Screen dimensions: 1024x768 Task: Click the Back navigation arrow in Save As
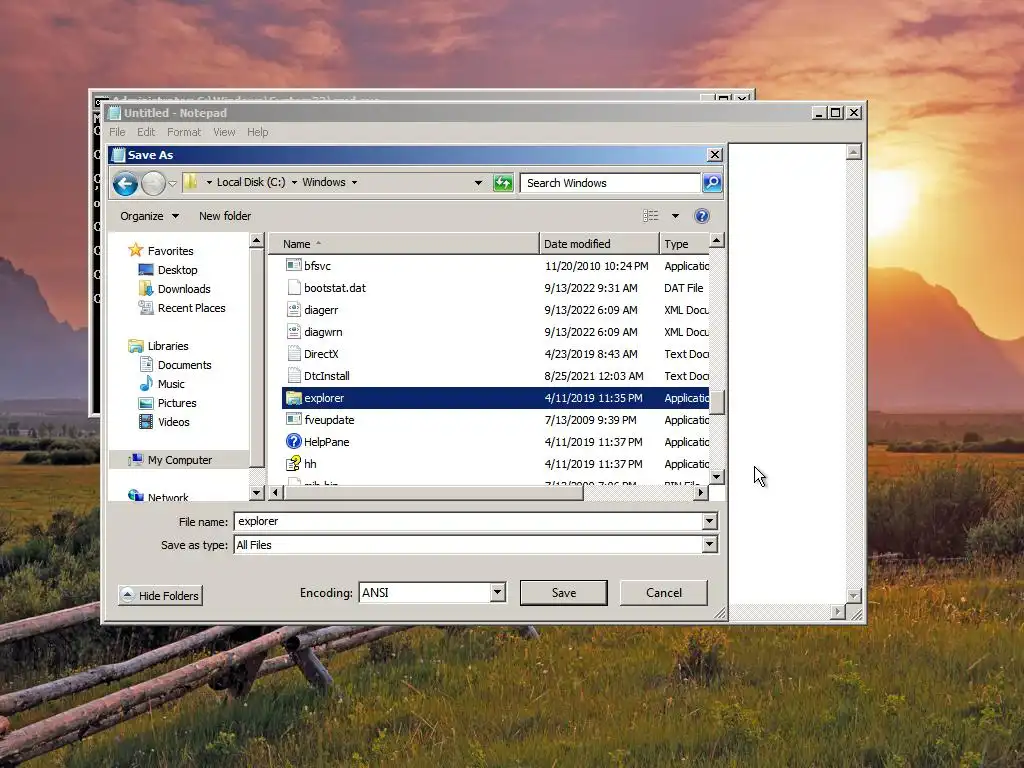pos(125,184)
